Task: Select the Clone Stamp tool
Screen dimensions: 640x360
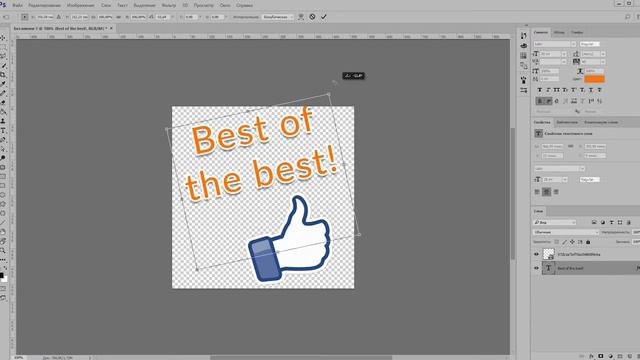Action: [3, 121]
